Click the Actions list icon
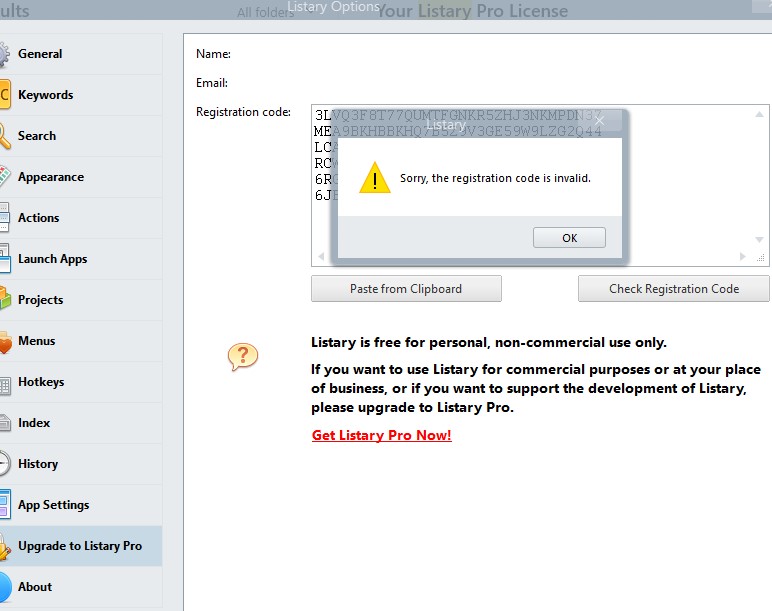The image size is (772, 611). [x=4, y=218]
